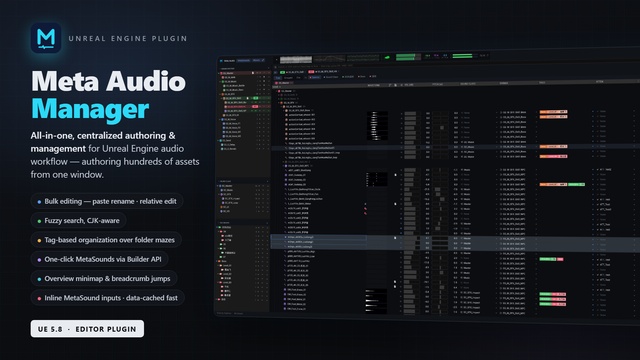Click the Meta Audio Manager M logo icon
640x360 pixels.
[46, 38]
